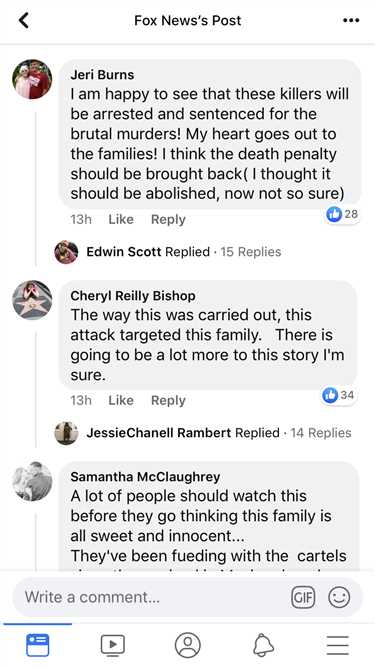Screen dimensions: 375x667
Task: Go to the News Feed tab icon
Action: (x=38, y=645)
